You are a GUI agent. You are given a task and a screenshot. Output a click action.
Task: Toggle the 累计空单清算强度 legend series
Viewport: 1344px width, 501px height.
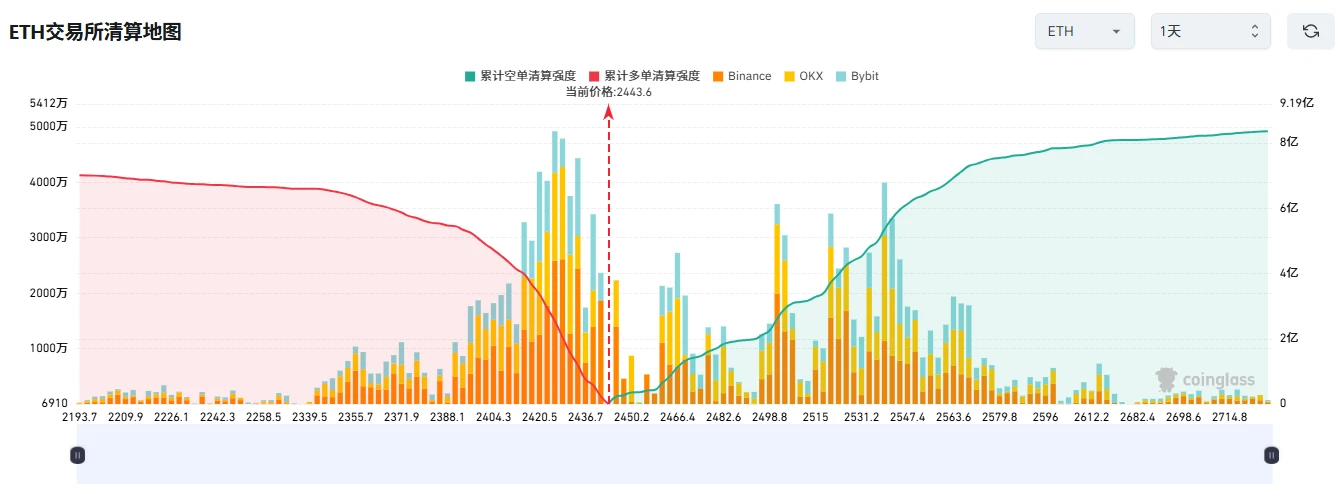point(520,76)
